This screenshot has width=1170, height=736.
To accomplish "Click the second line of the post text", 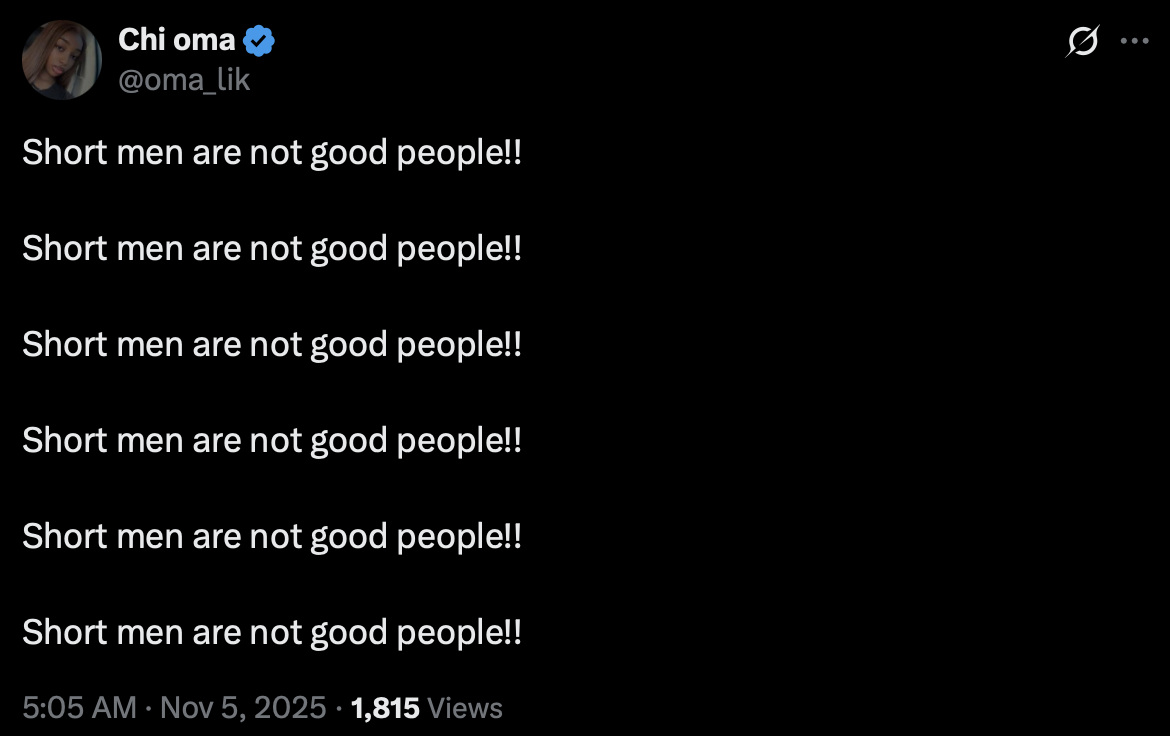I will pos(272,248).
